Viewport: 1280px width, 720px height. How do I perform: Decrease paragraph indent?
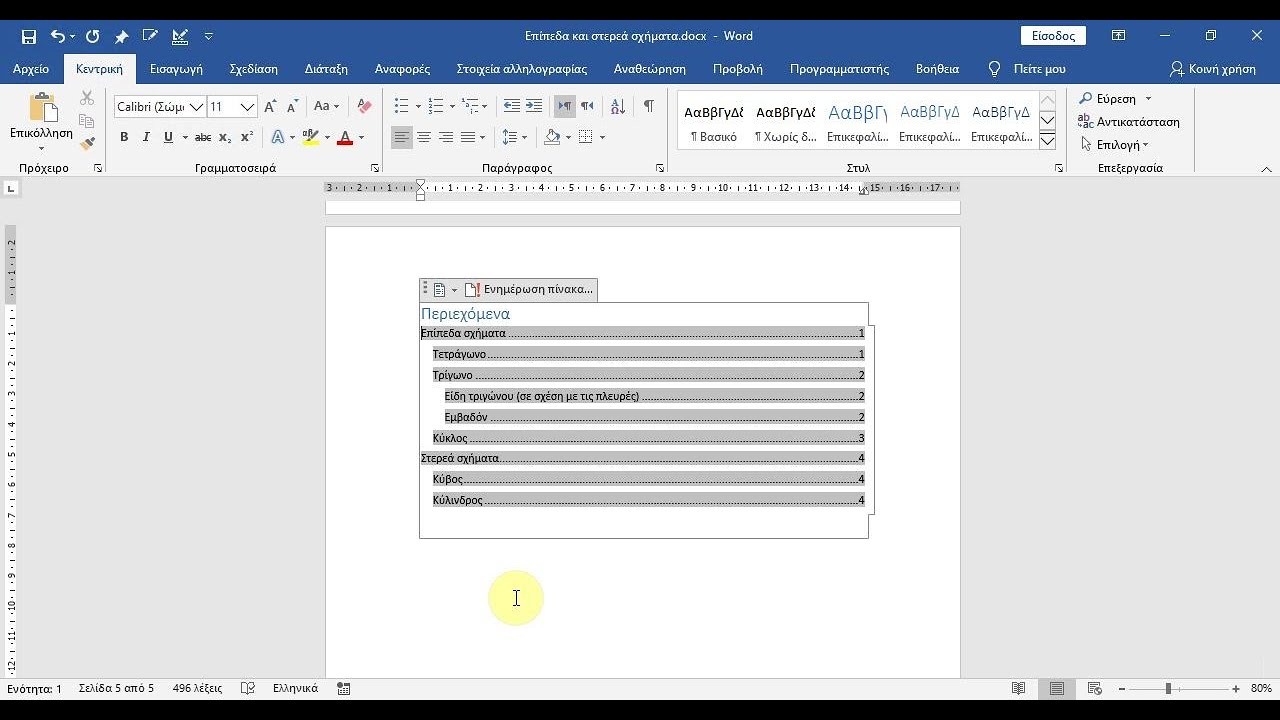tap(512, 106)
